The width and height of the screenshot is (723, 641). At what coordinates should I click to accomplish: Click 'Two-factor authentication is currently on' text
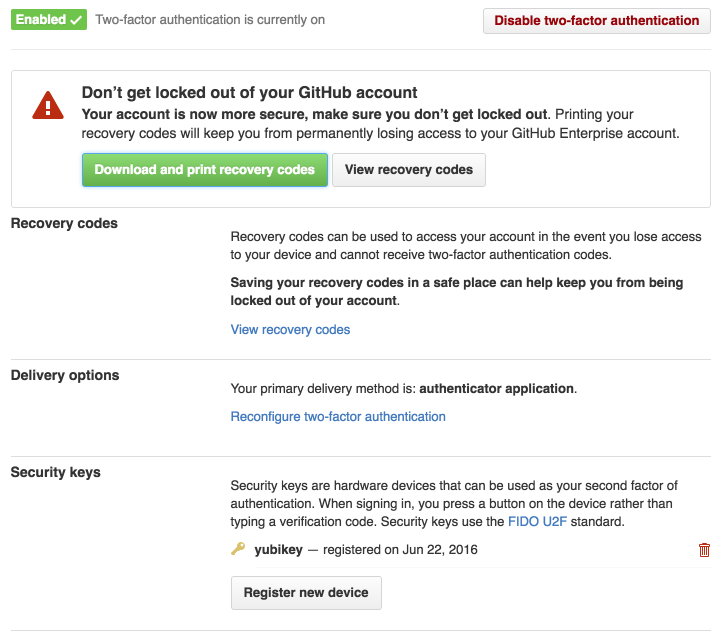pyautogui.click(x=210, y=20)
